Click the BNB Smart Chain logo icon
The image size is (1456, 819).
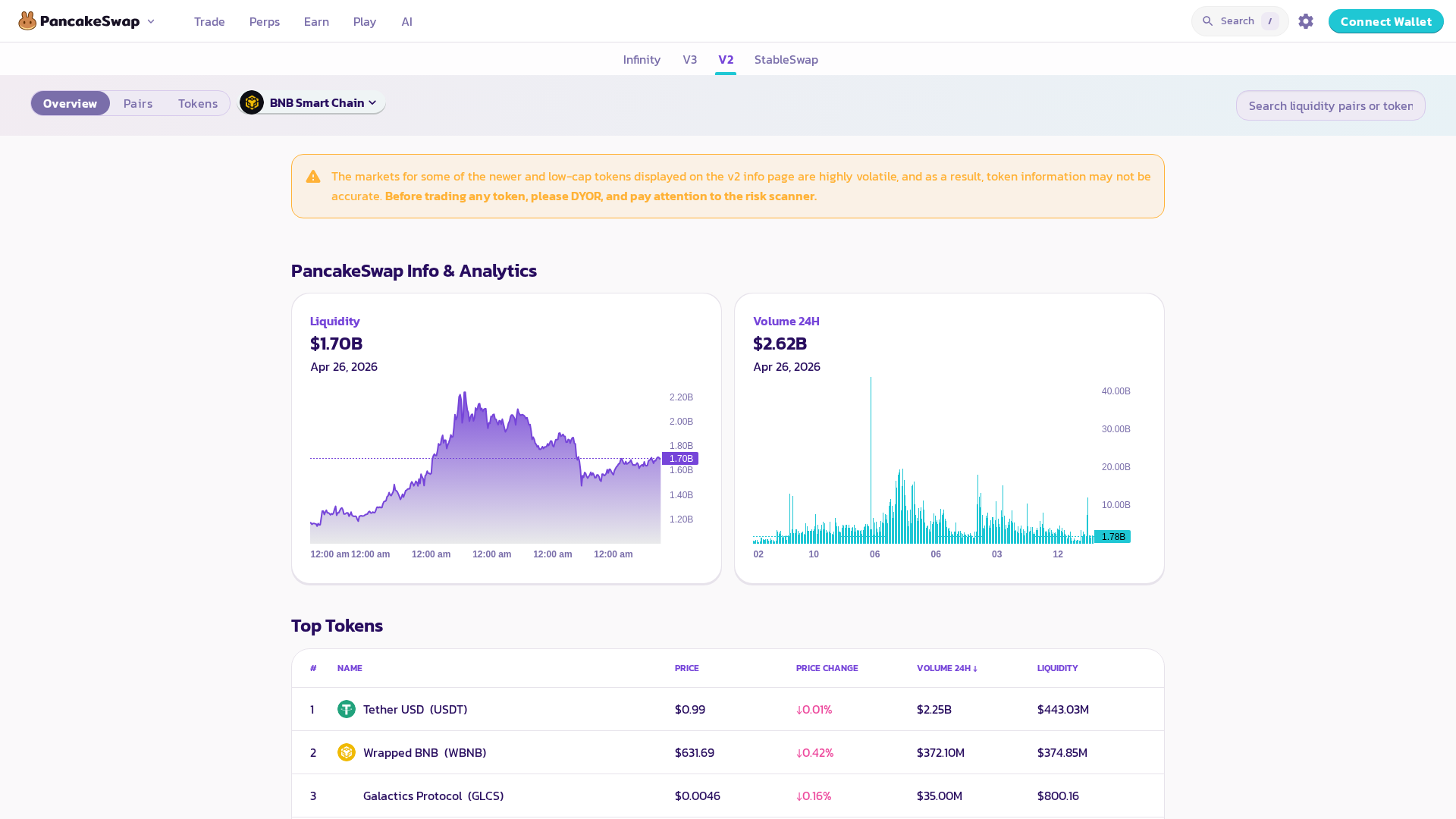(252, 102)
